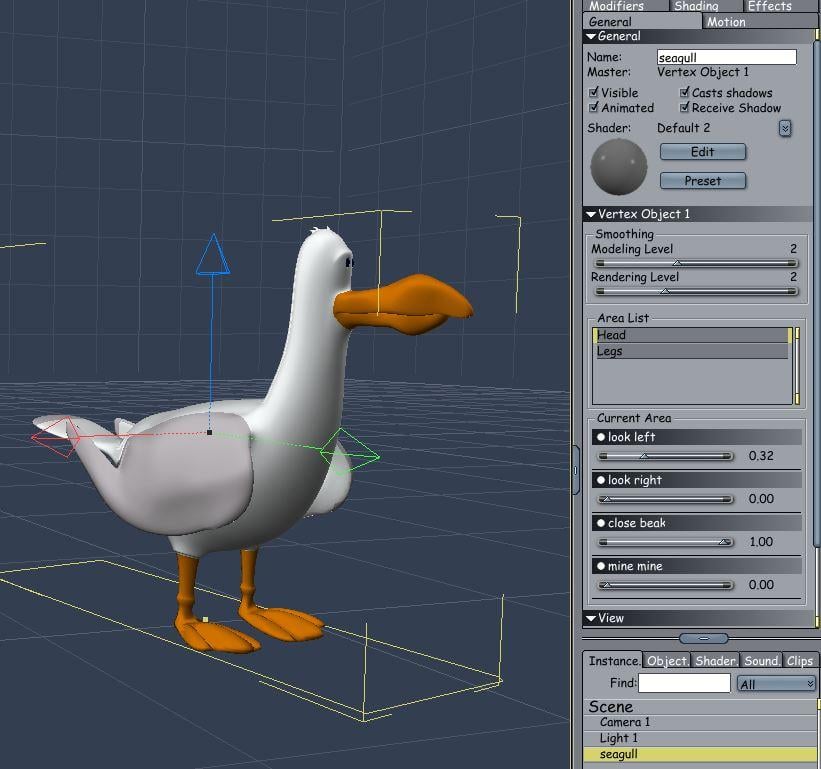Open the Motion tab
The height and width of the screenshot is (769, 821).
759,21
